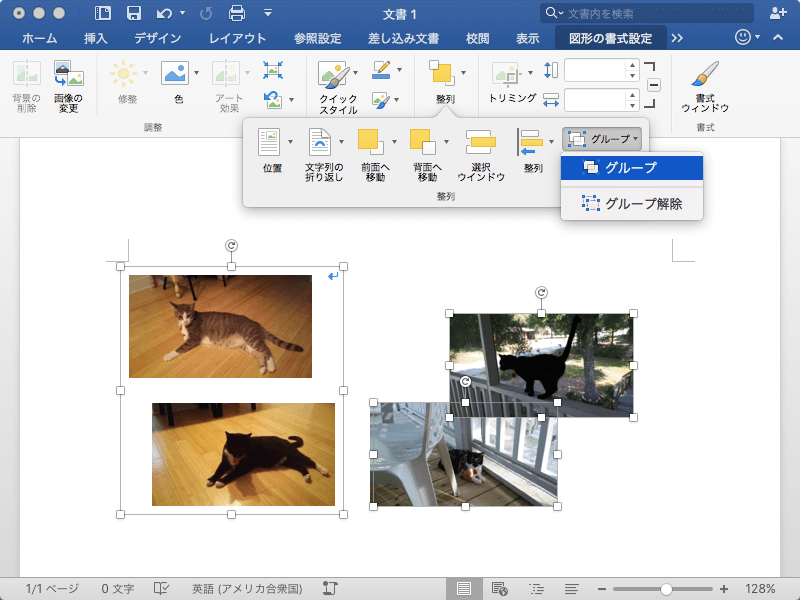Switch to print layout view
The height and width of the screenshot is (600, 800).
464,589
